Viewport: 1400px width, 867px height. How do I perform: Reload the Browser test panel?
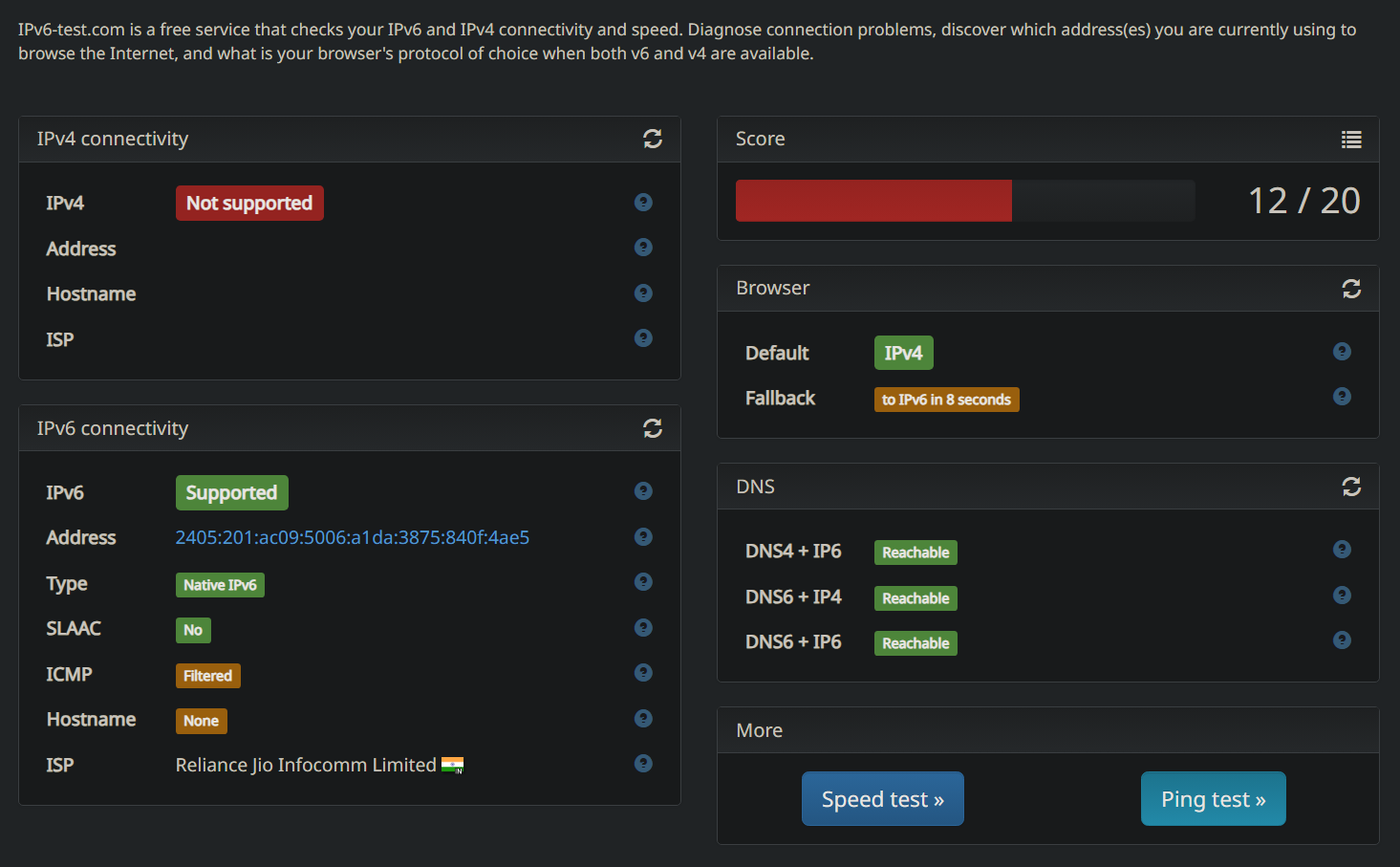click(x=1351, y=289)
